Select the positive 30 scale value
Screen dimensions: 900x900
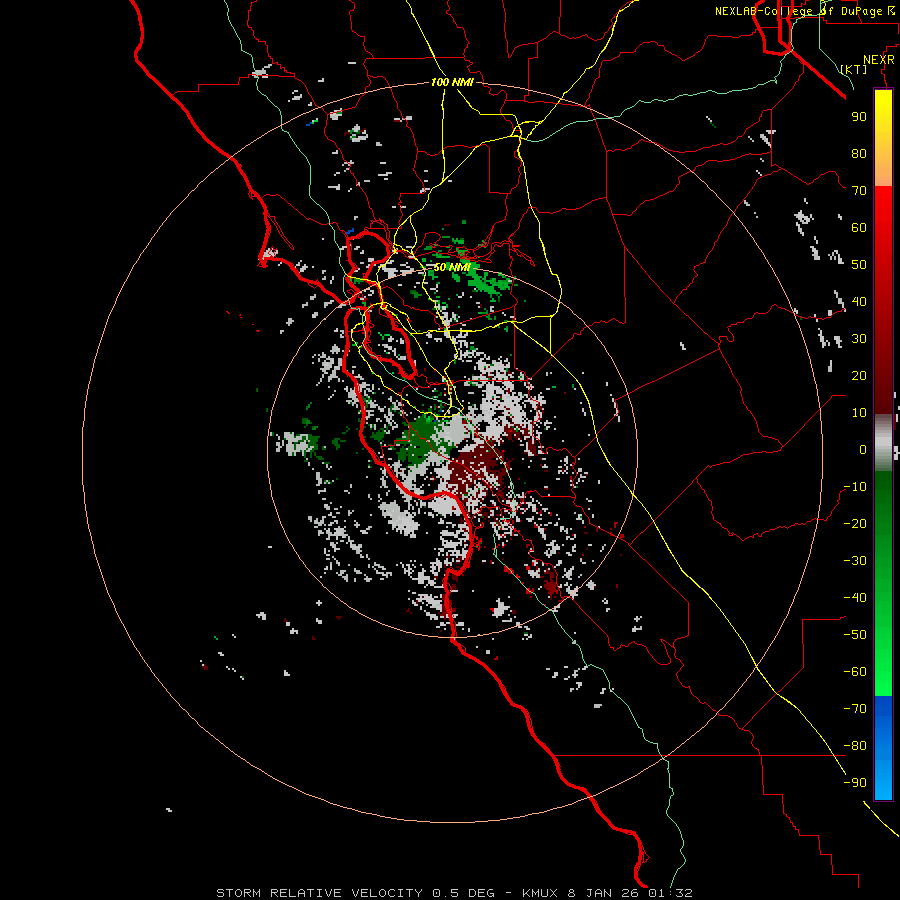[859, 339]
